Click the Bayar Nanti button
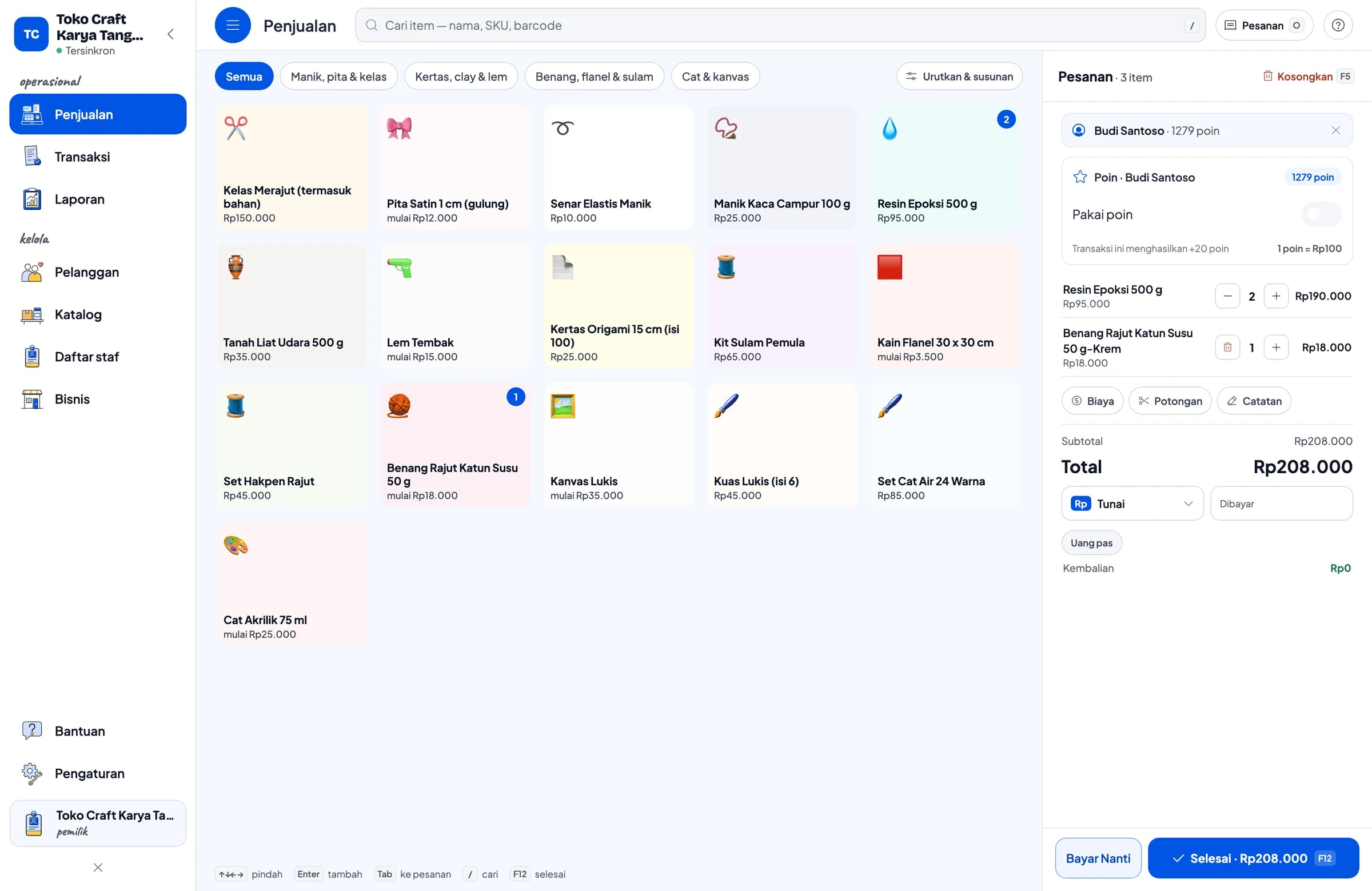Viewport: 1372px width, 891px height. pyautogui.click(x=1098, y=858)
